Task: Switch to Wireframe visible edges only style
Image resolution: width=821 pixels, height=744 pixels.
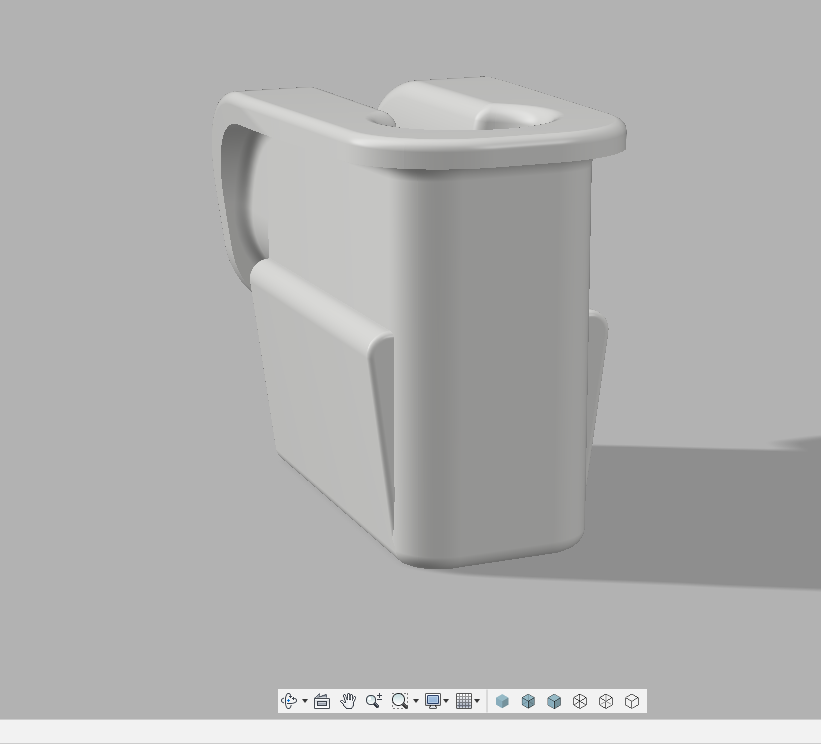Action: click(x=632, y=701)
